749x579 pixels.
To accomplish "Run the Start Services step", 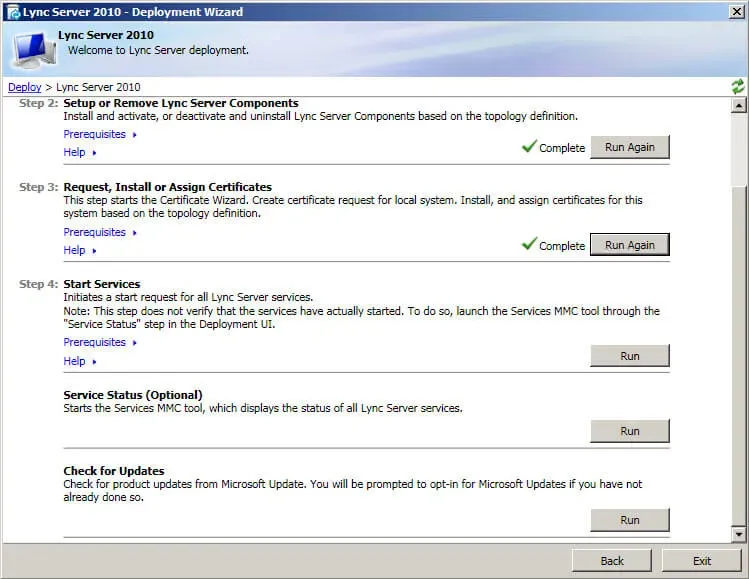I will [x=630, y=356].
